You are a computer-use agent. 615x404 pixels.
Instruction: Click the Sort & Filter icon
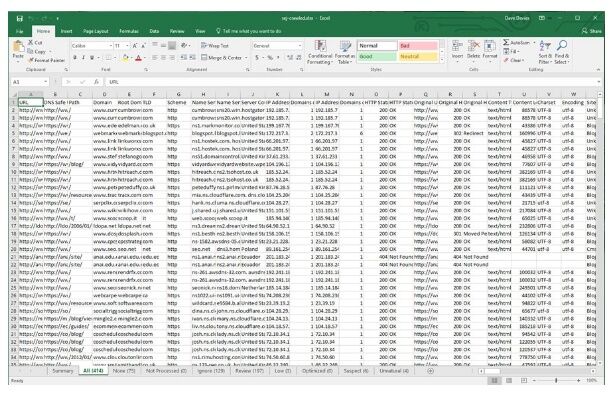pos(545,52)
